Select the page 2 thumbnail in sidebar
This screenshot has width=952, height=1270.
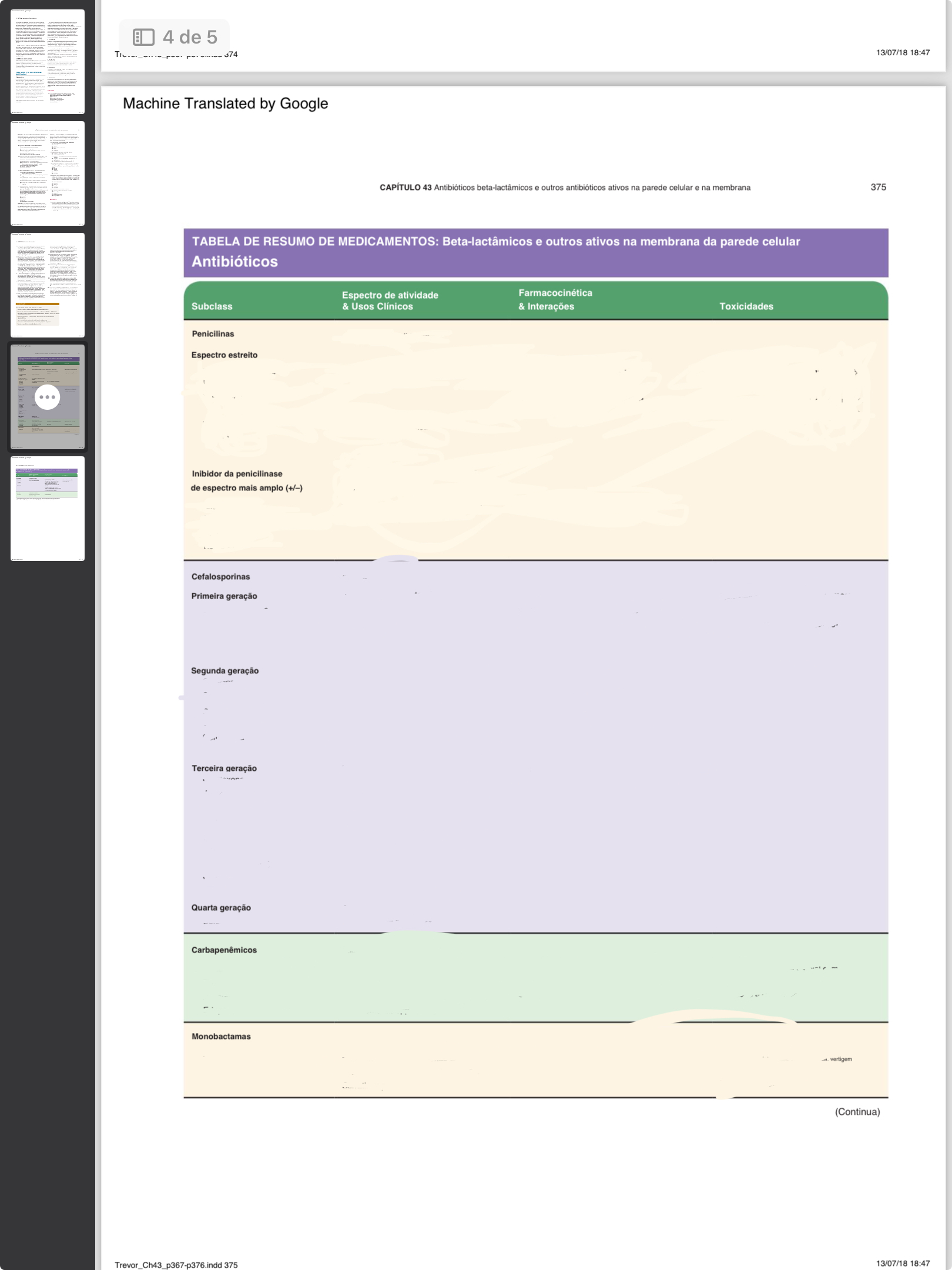pyautogui.click(x=48, y=173)
